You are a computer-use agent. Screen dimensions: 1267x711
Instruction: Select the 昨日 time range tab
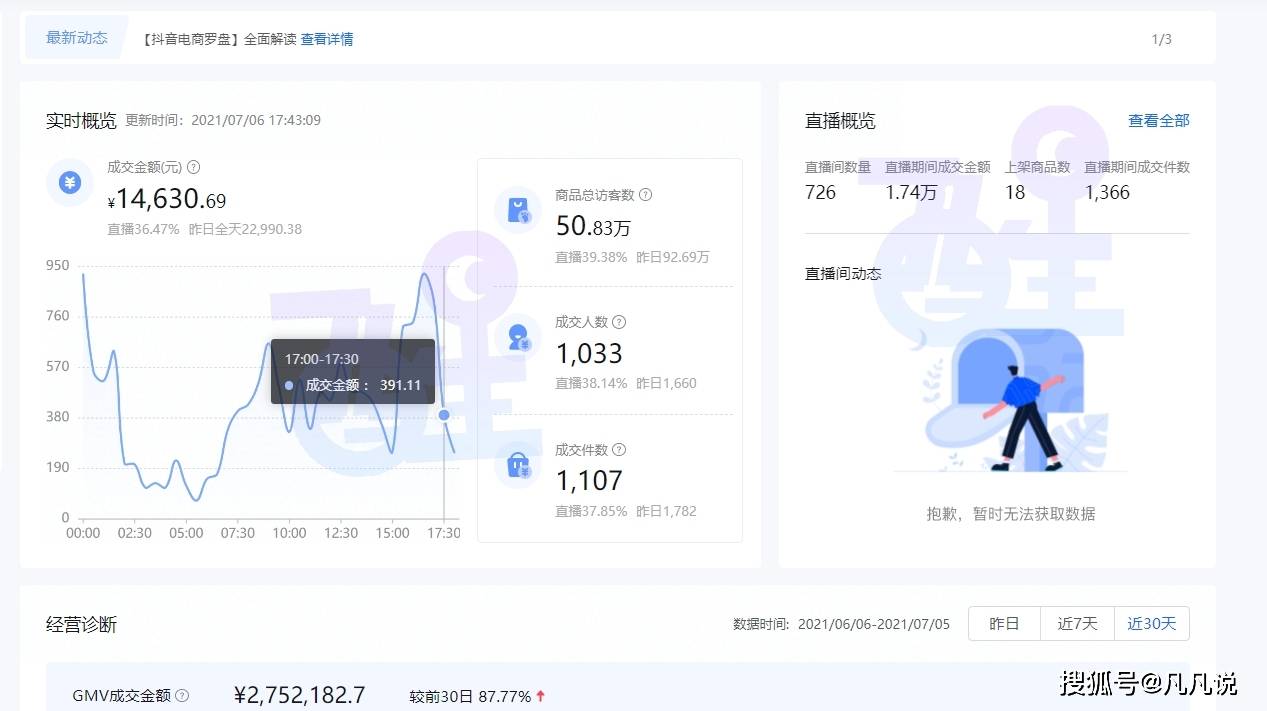pos(1004,624)
